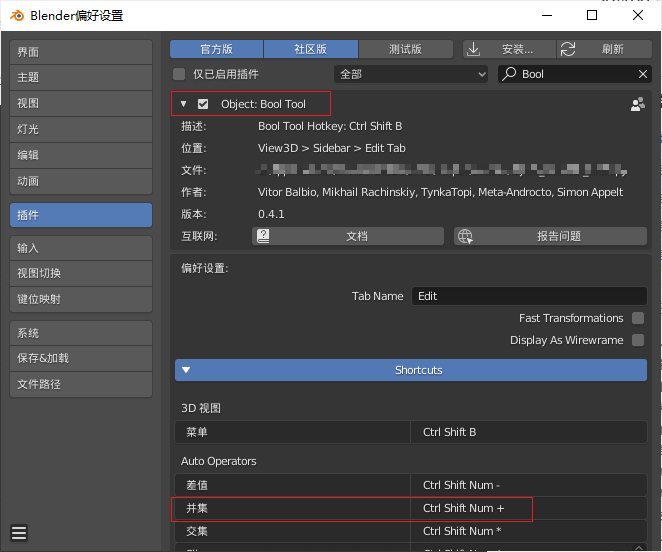
Task: Open the 文档 documentation link
Action: click(348, 236)
